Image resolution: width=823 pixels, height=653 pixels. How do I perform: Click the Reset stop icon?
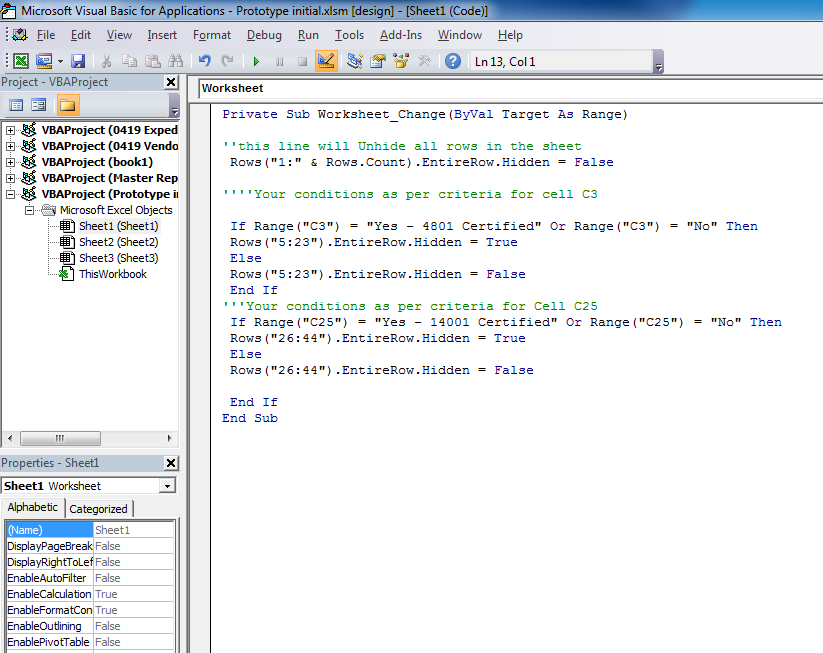coord(302,61)
